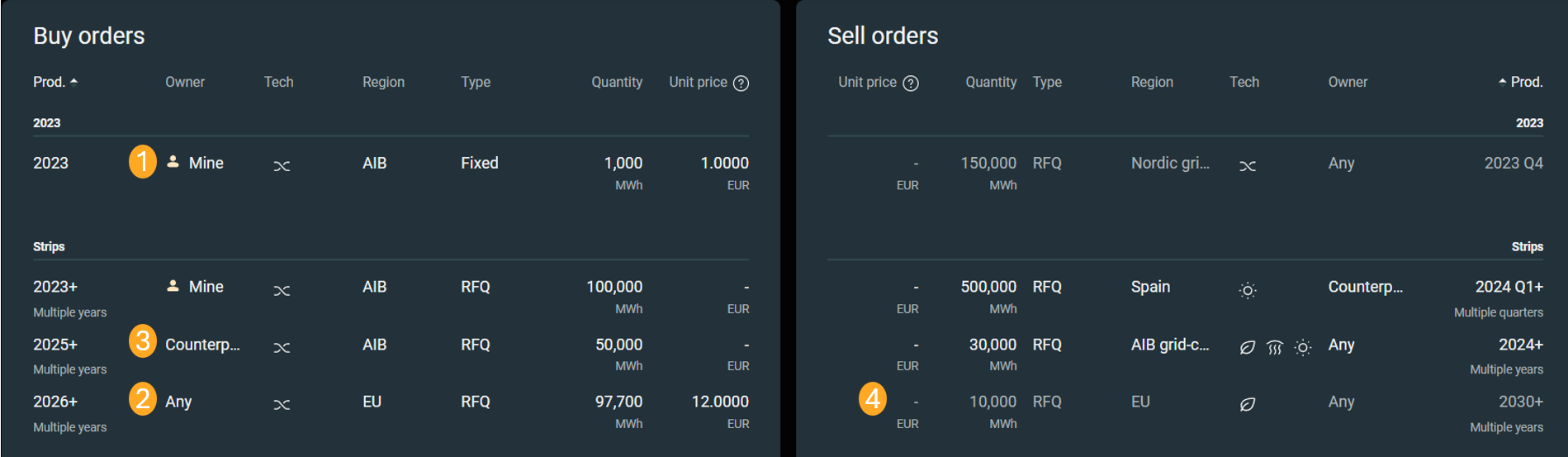This screenshot has height=457, width=1568.
Task: Sort Buy orders by the Prod. column arrow
Action: pyautogui.click(x=73, y=81)
